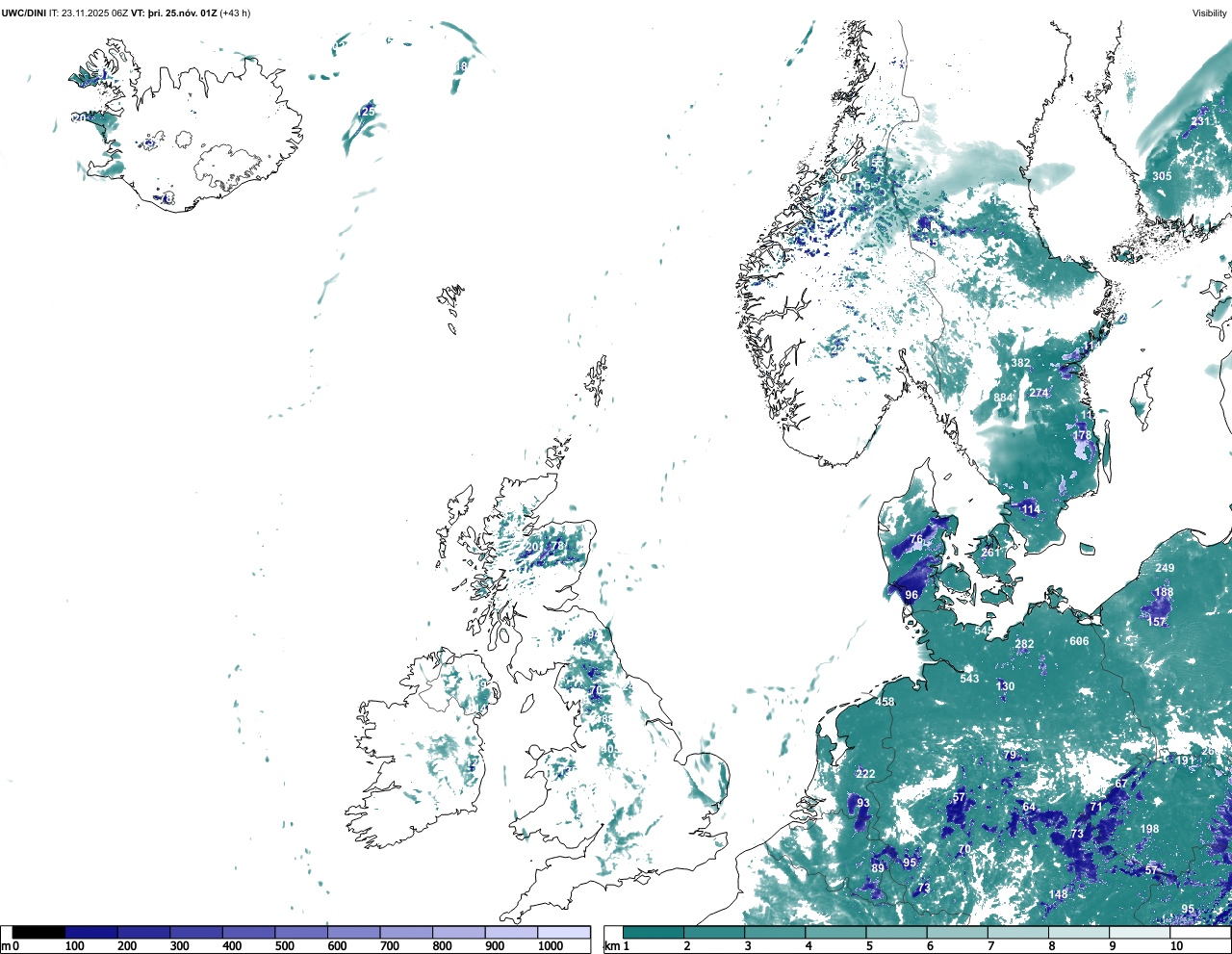Screen dimensions: 1232x954
Task: Click the '89' visibility value
Action: 878,868
